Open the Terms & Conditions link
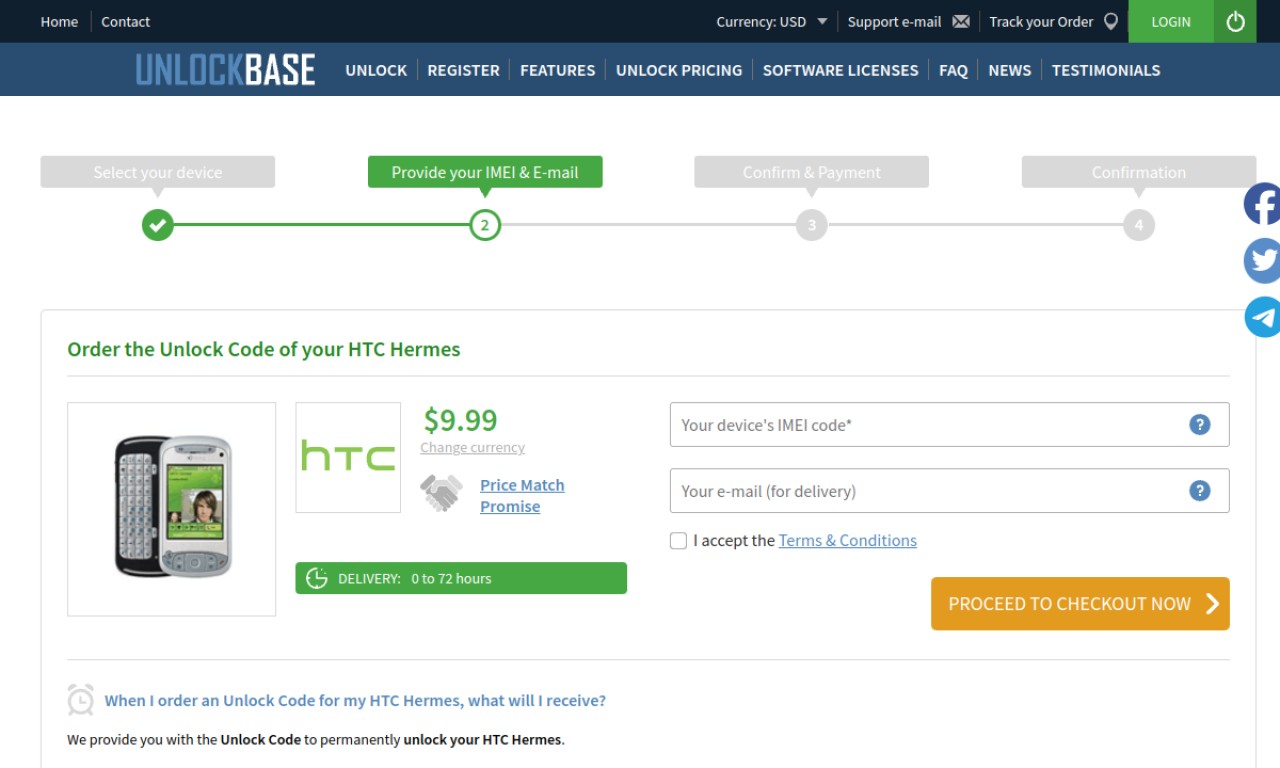Screen dimensions: 1280x768 847,540
